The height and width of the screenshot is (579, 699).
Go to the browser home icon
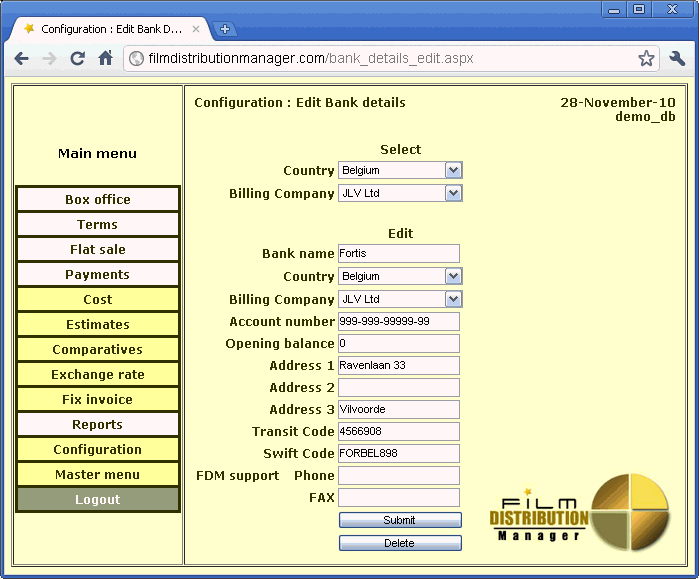[105, 58]
